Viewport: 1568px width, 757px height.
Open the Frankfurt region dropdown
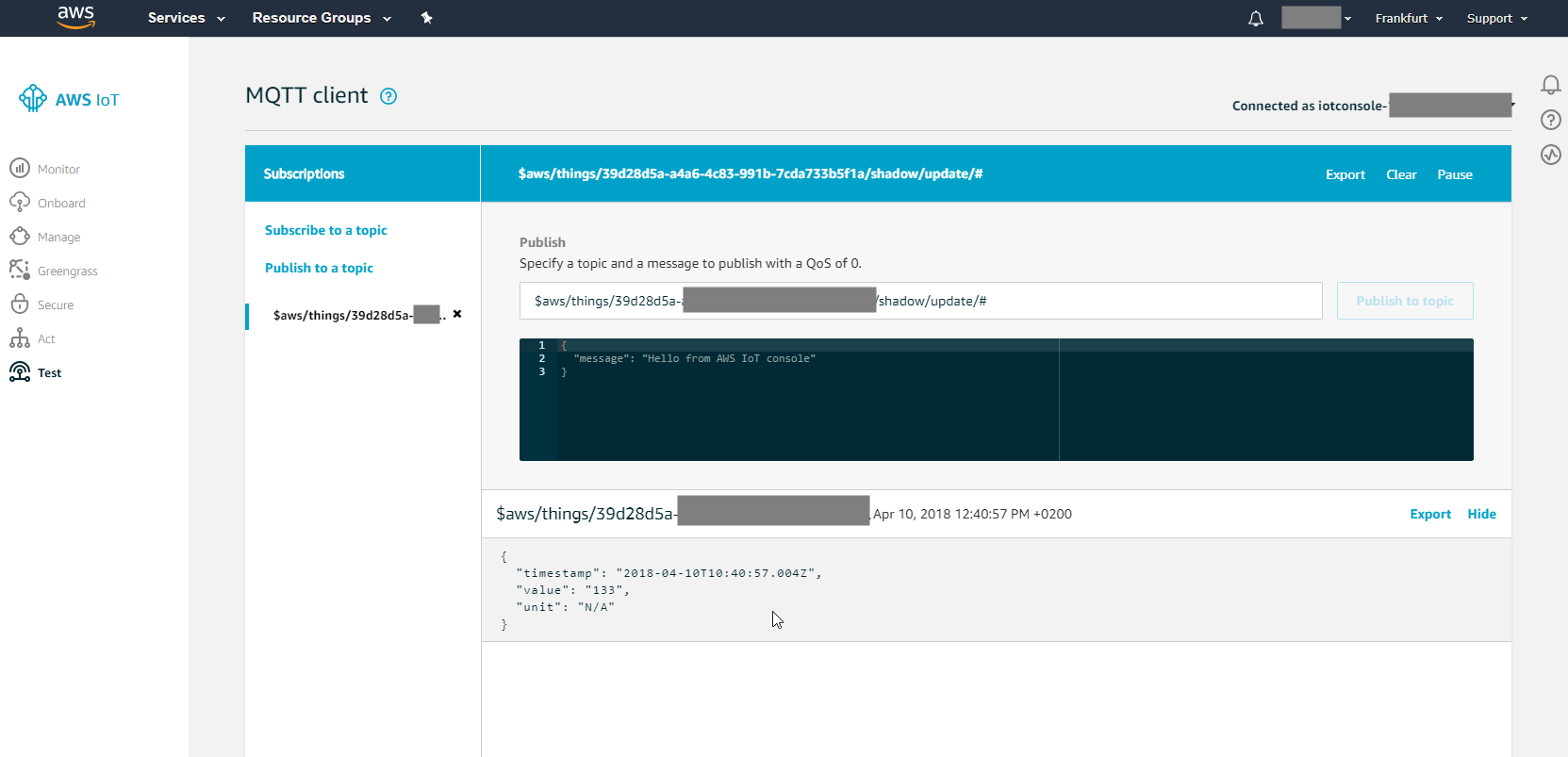click(1409, 18)
